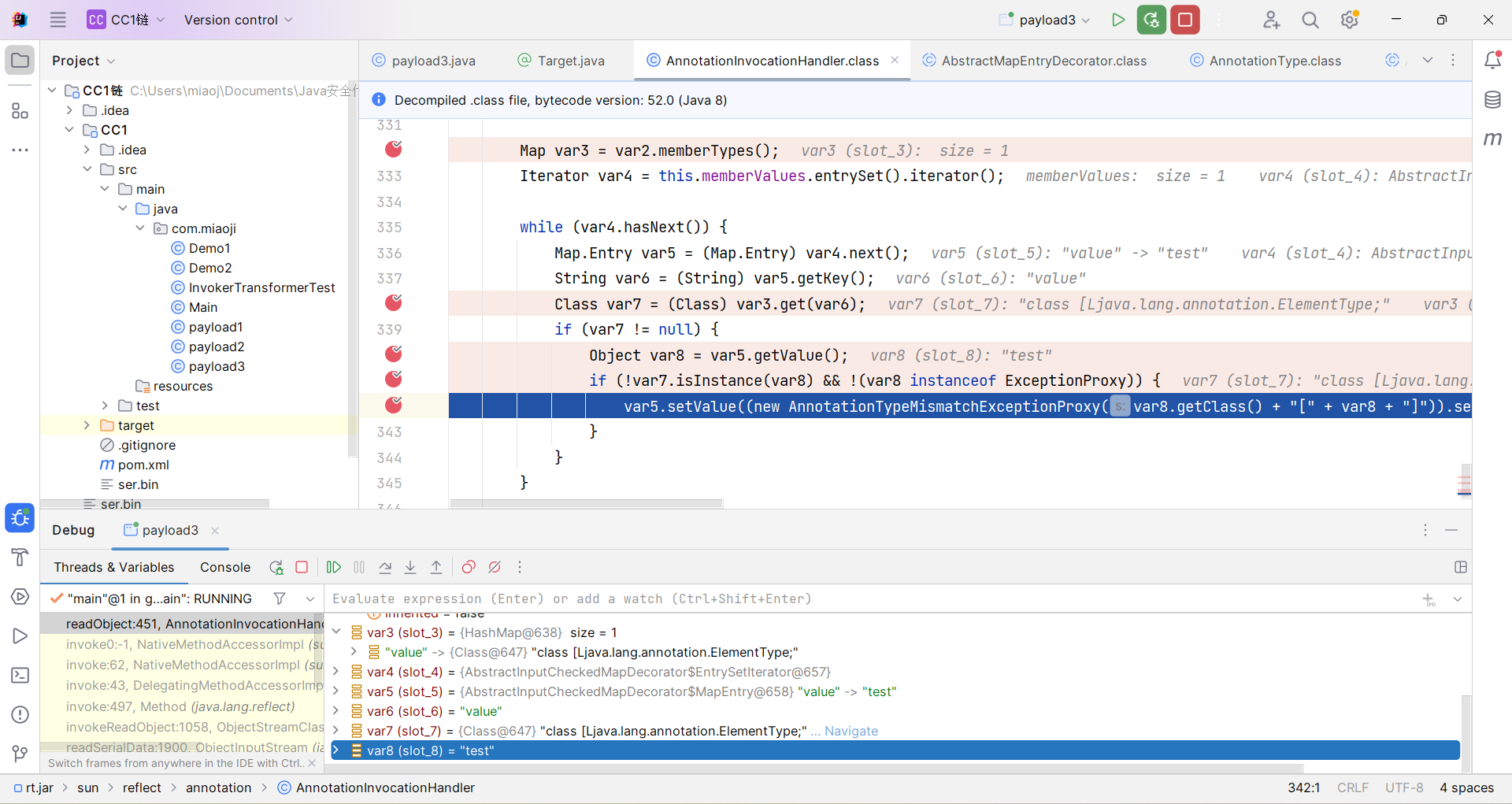
Task: Expand the target folder in Project tree
Action: tap(87, 425)
